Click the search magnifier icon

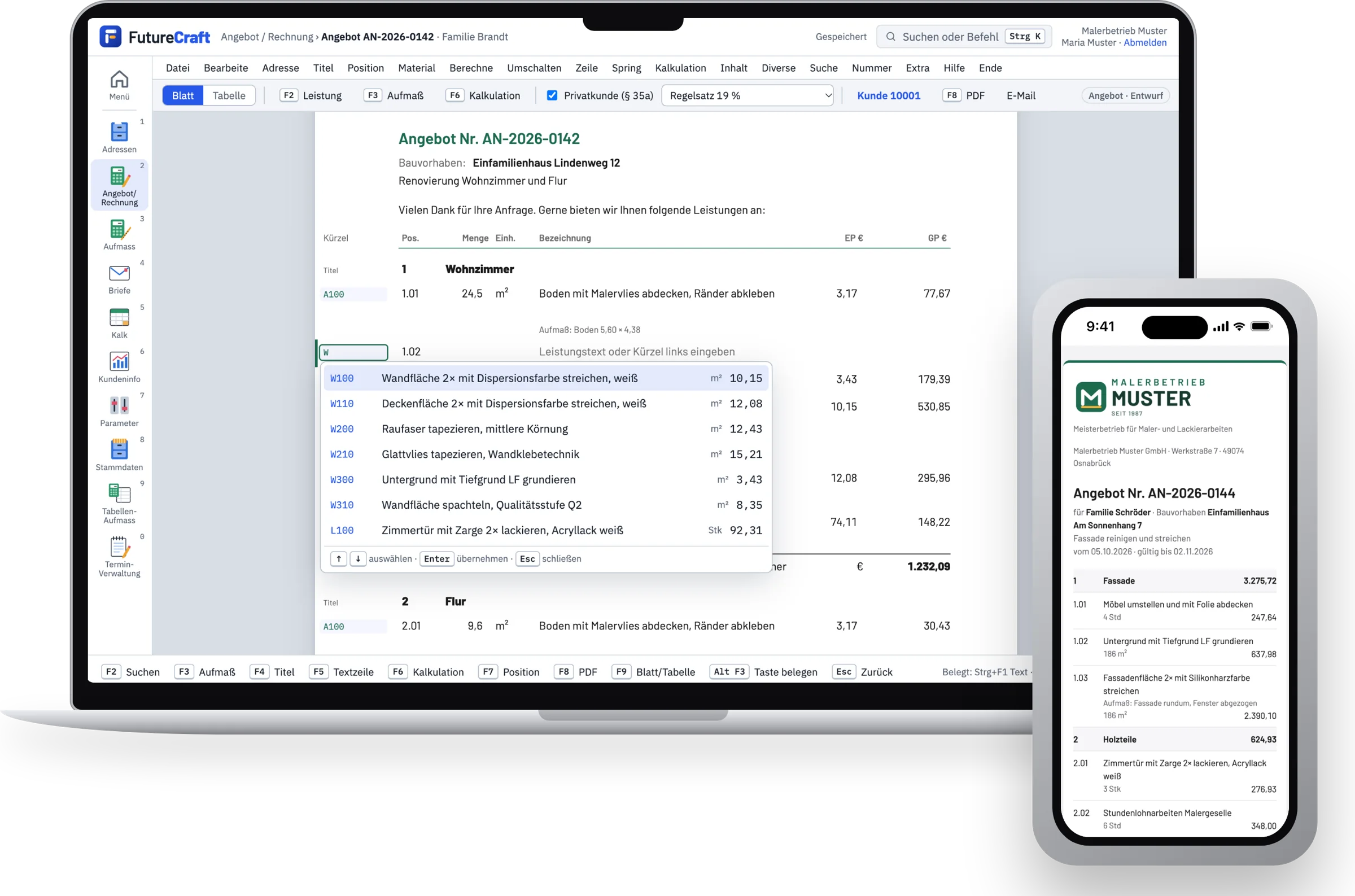(890, 37)
